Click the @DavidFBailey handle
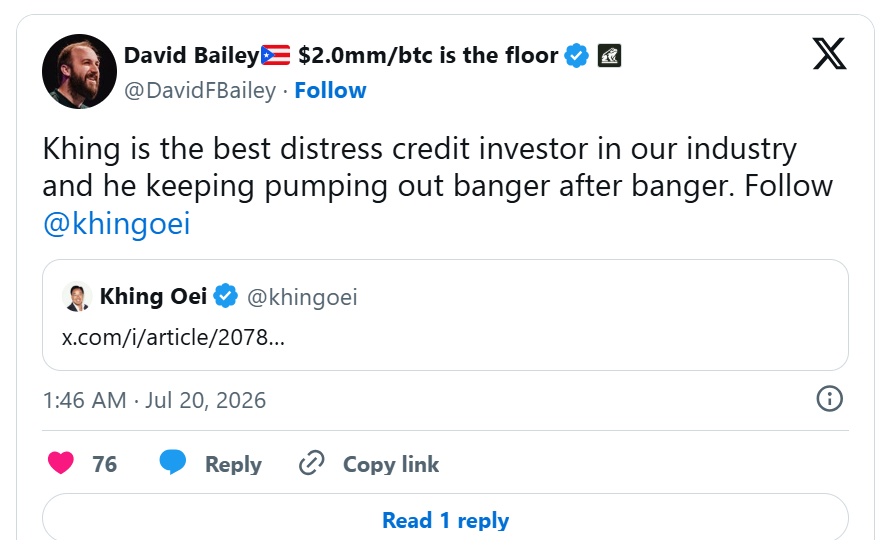The image size is (886, 540). click(x=200, y=90)
